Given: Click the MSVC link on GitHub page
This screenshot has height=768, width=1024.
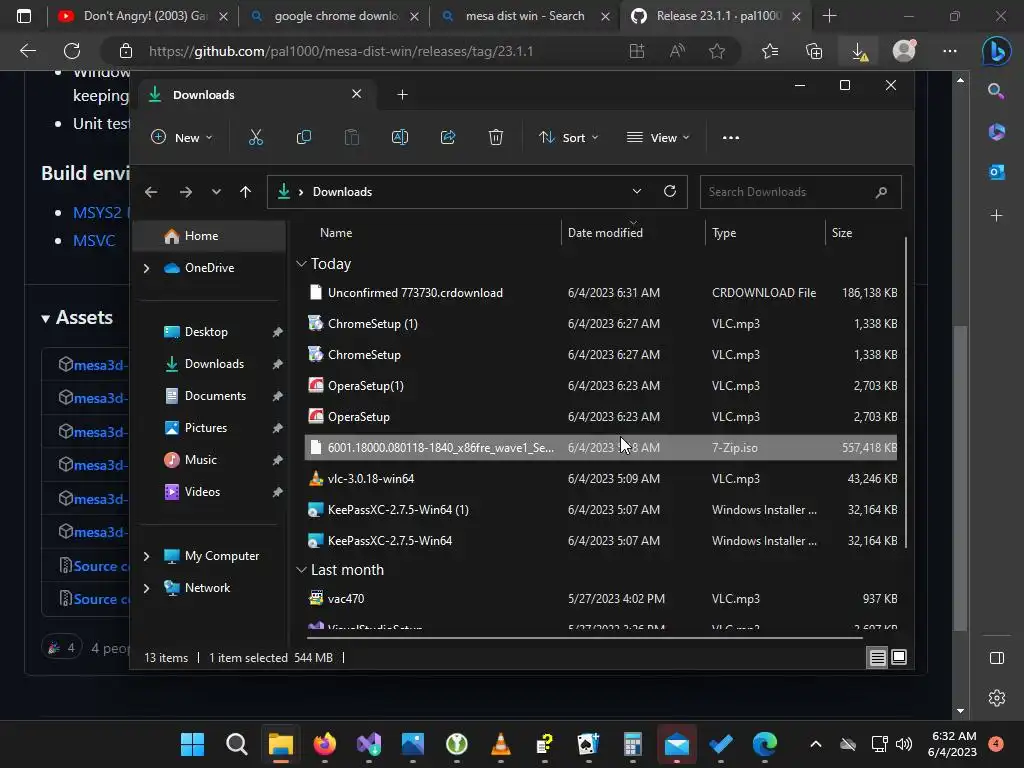Looking at the screenshot, I should pos(94,241).
